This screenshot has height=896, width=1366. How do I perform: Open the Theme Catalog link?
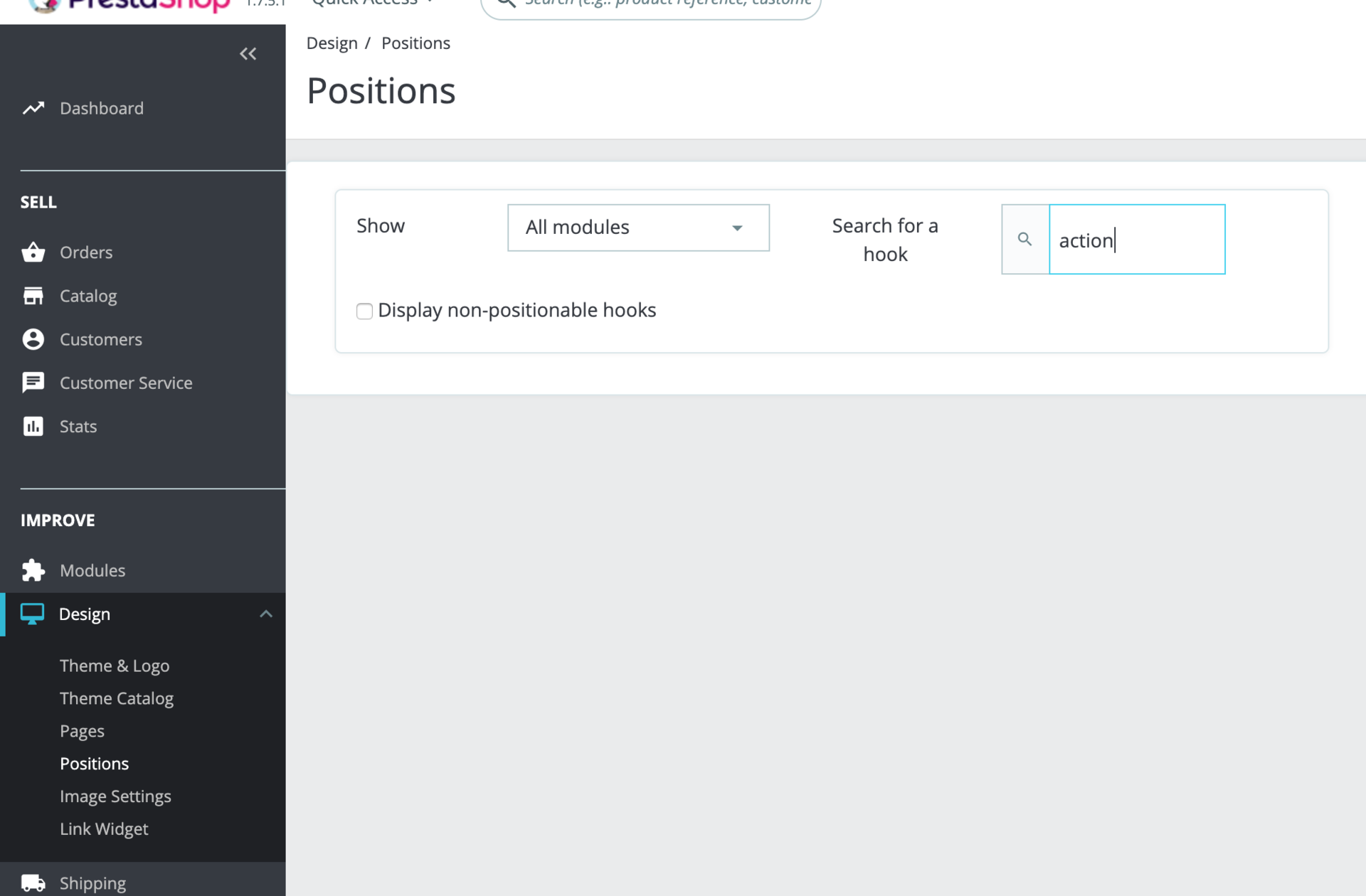[x=117, y=698]
